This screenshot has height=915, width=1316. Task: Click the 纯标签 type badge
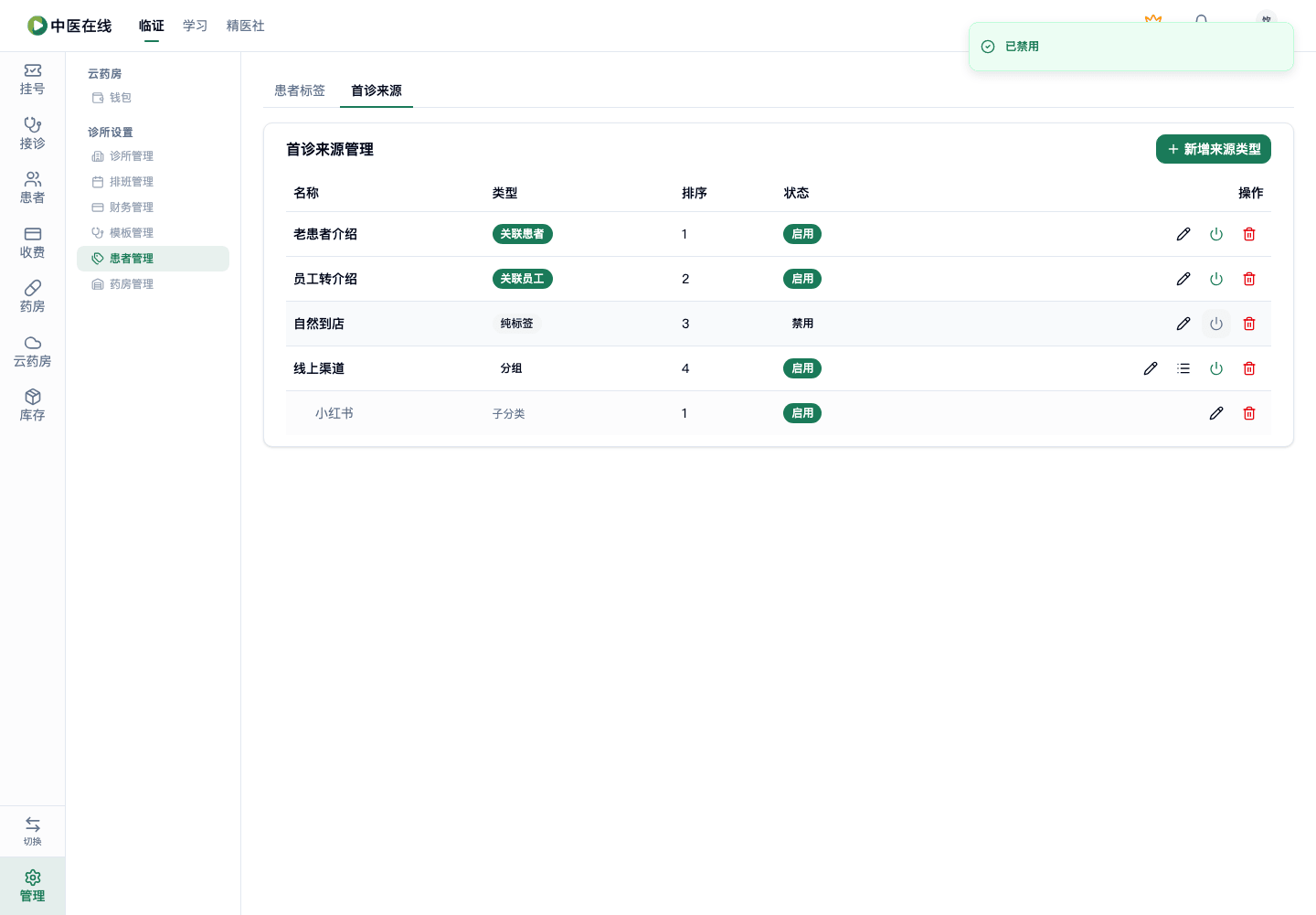click(x=517, y=324)
